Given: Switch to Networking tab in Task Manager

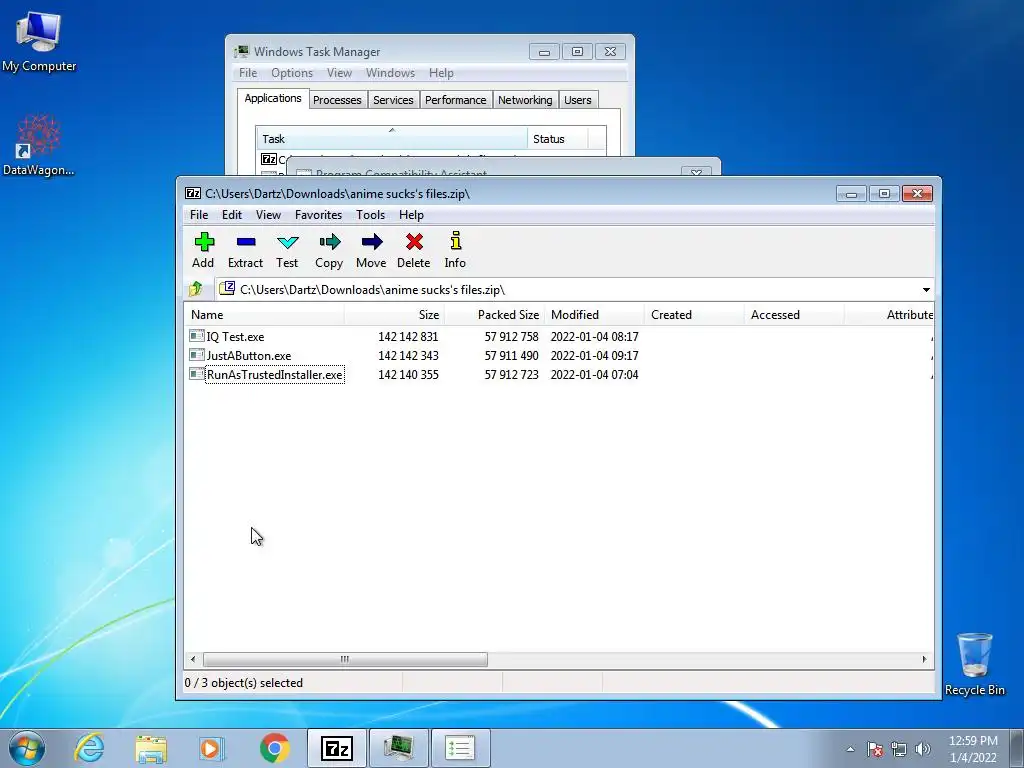Looking at the screenshot, I should pos(525,100).
